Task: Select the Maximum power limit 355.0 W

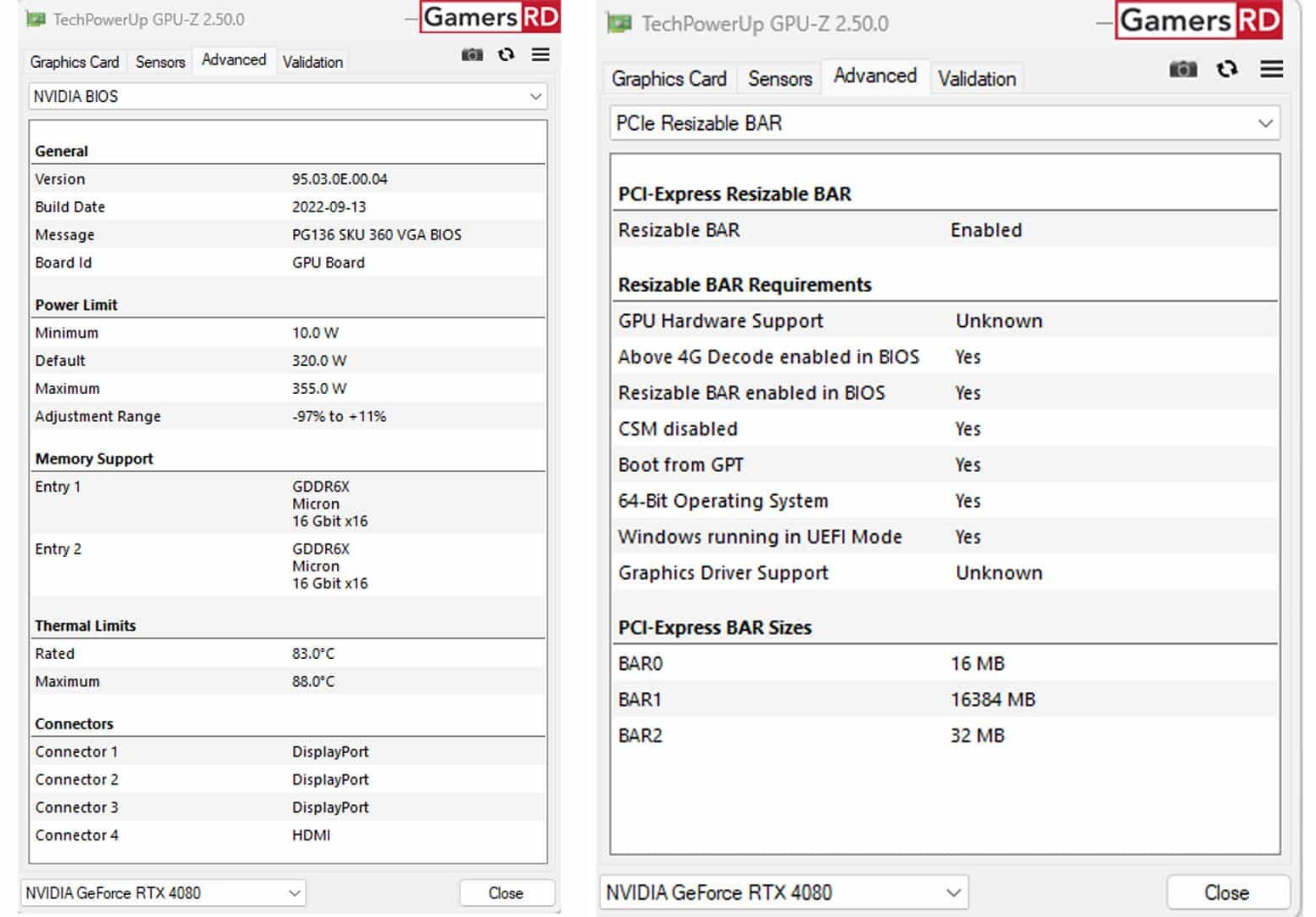Action: pyautogui.click(x=319, y=389)
